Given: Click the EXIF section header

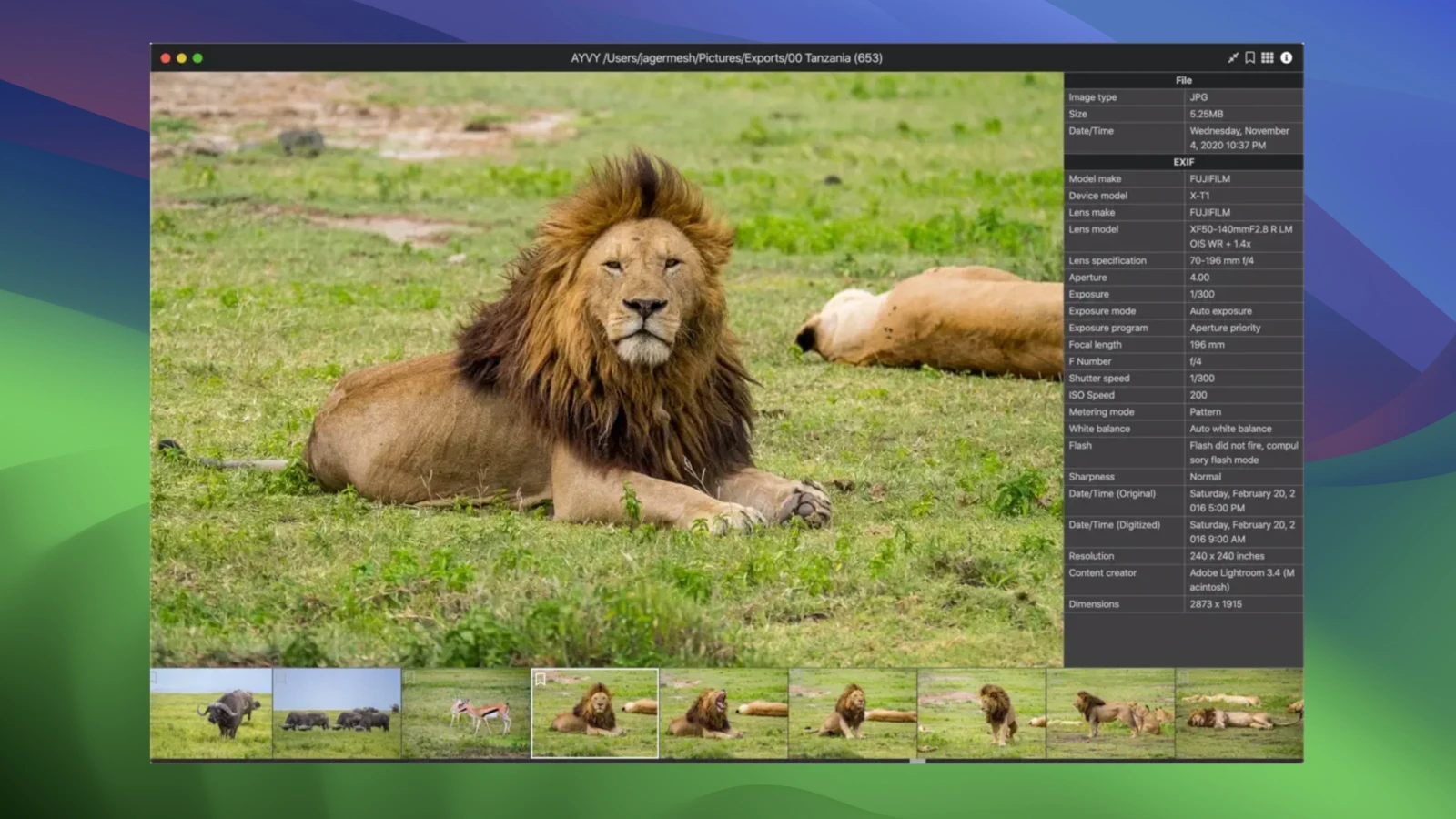Looking at the screenshot, I should (1183, 162).
